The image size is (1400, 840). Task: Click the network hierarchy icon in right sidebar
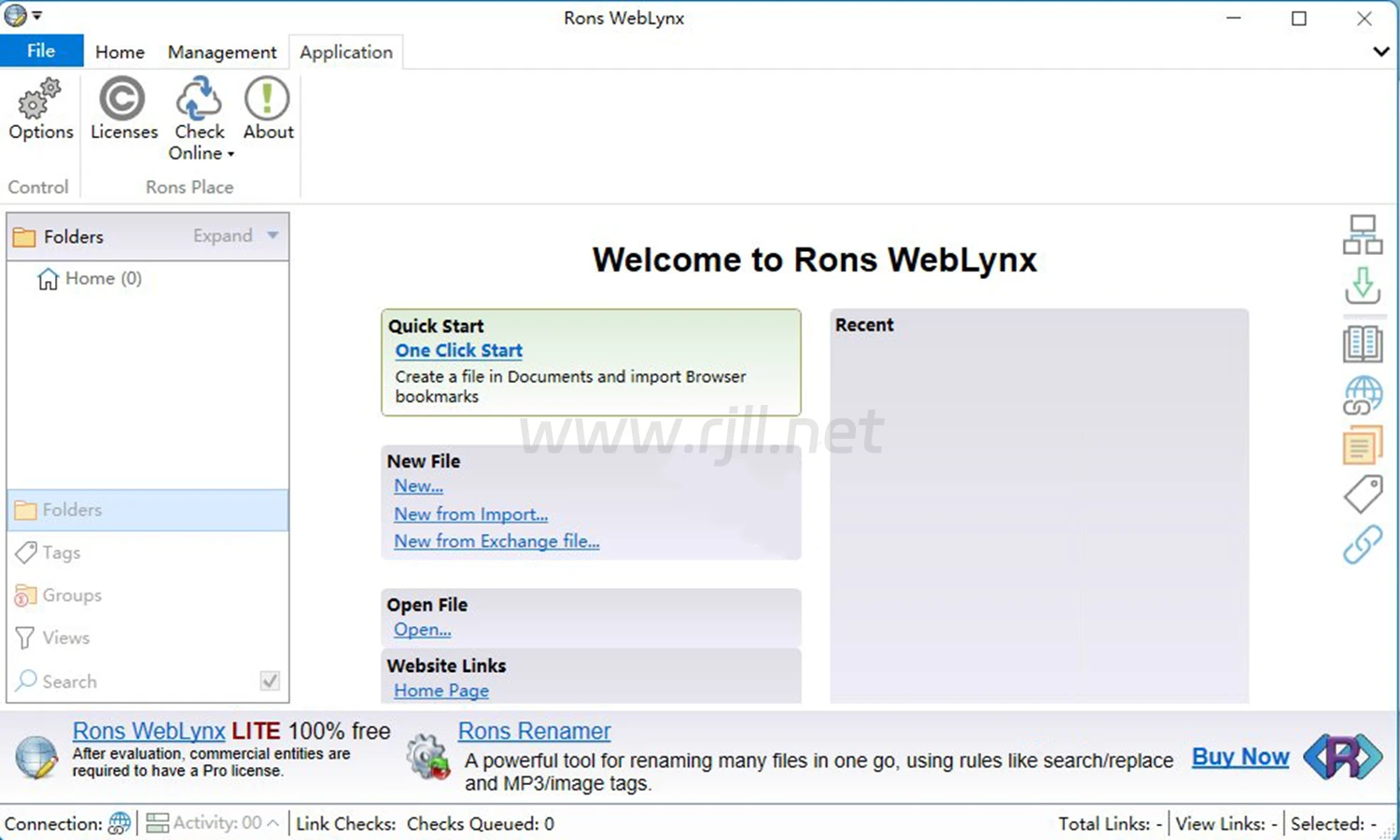coord(1362,235)
